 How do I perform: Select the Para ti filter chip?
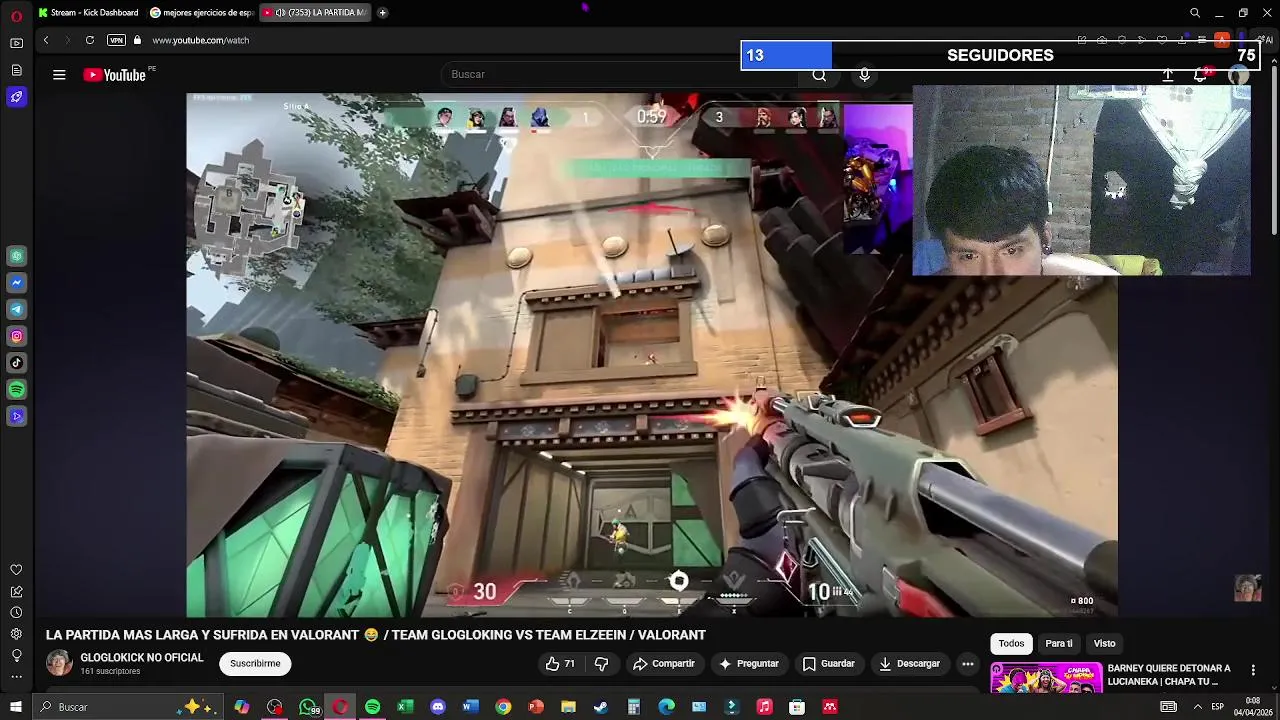pos(1058,644)
